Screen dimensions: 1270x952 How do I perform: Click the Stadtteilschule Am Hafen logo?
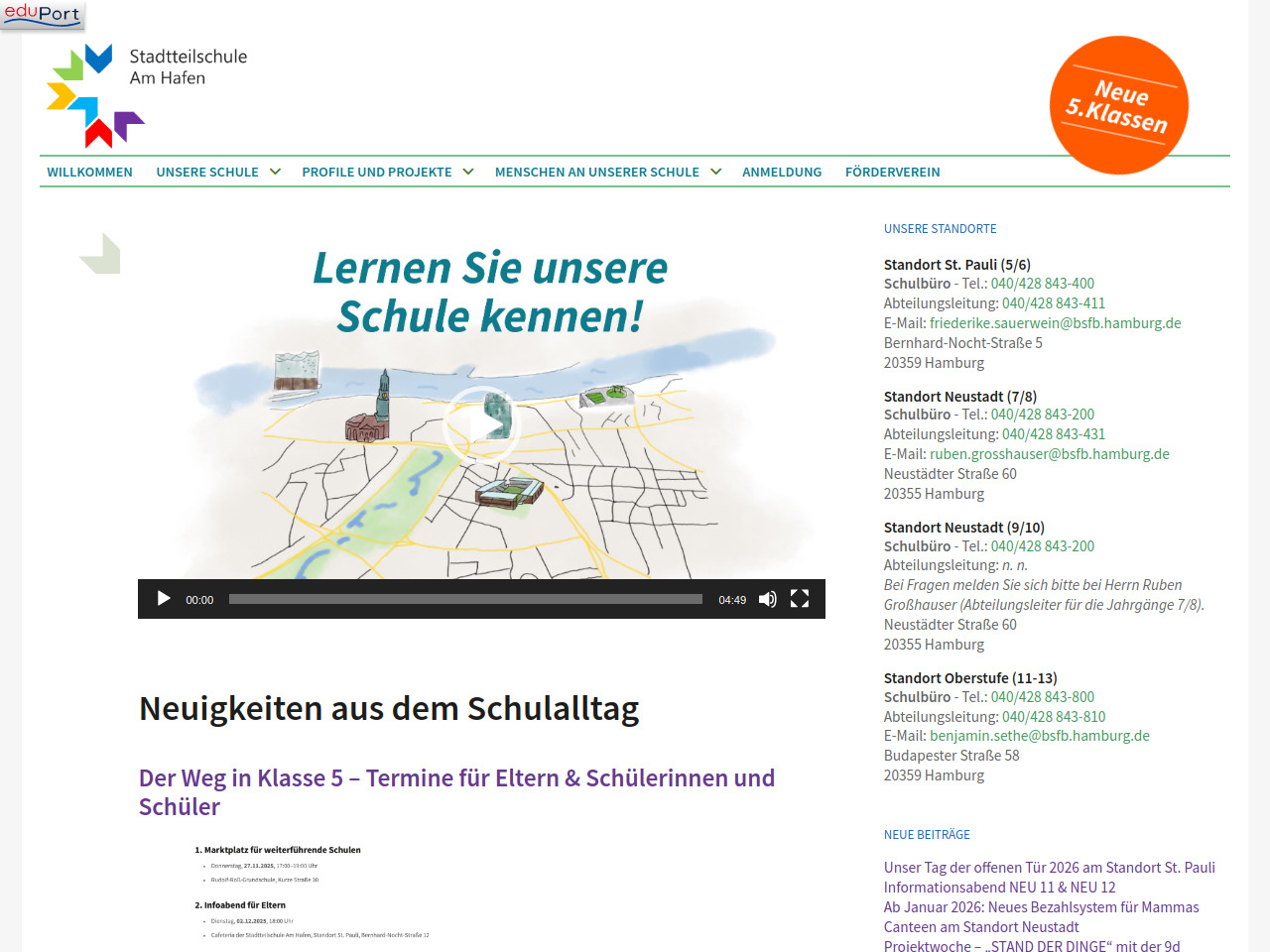tap(147, 94)
